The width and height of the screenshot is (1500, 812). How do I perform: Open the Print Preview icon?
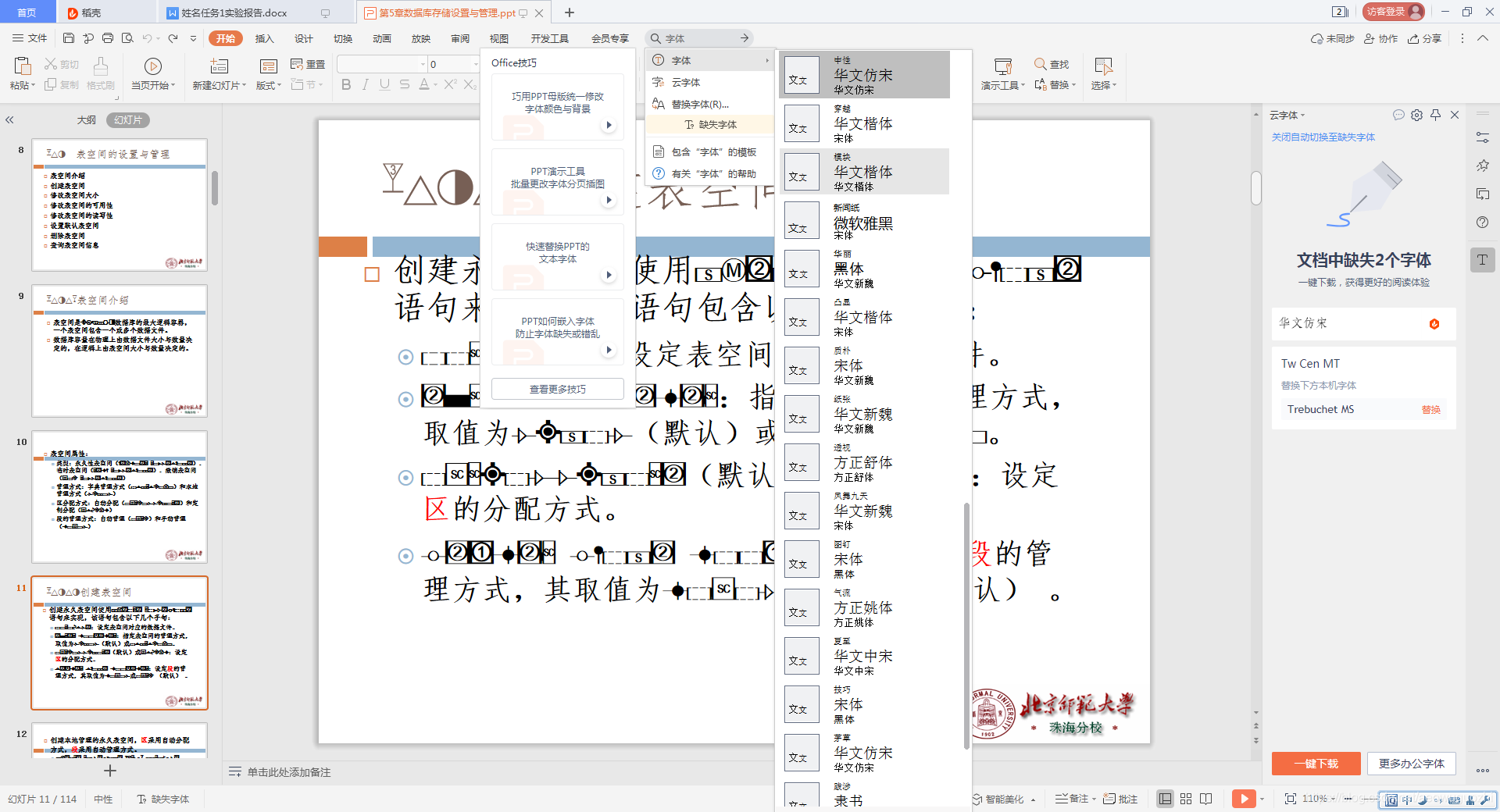(127, 38)
